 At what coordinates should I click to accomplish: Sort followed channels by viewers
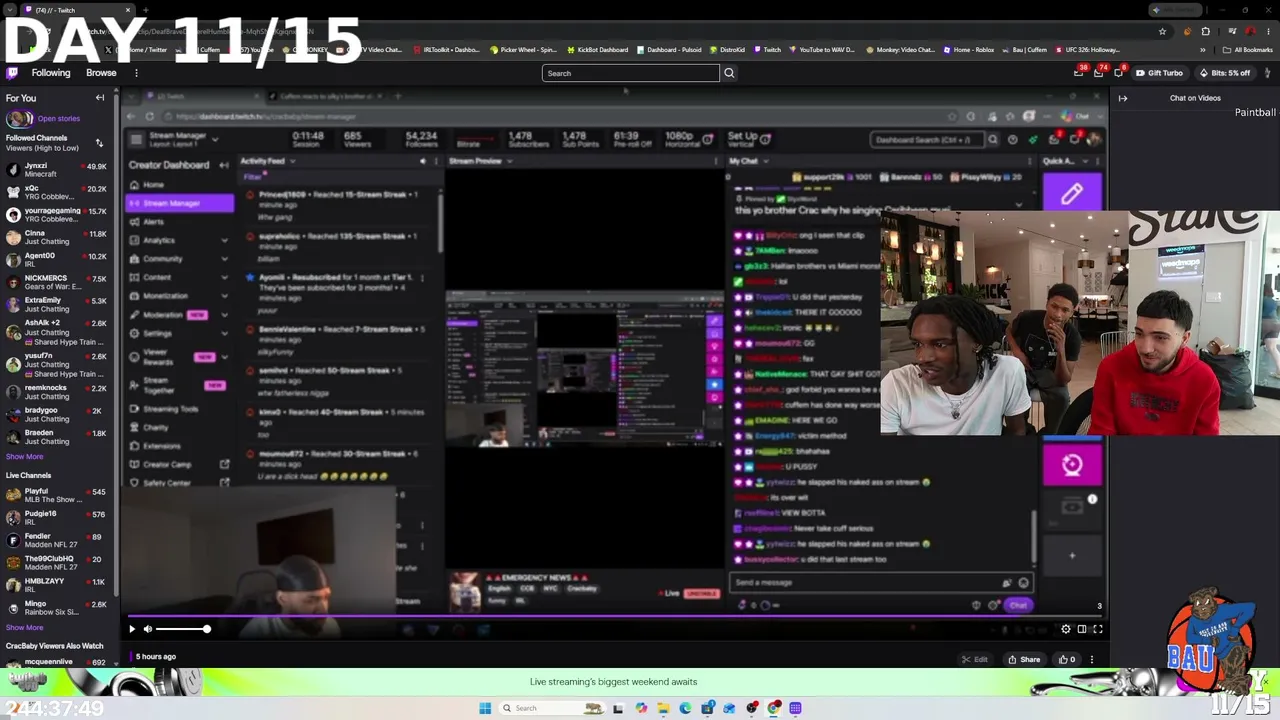click(99, 143)
